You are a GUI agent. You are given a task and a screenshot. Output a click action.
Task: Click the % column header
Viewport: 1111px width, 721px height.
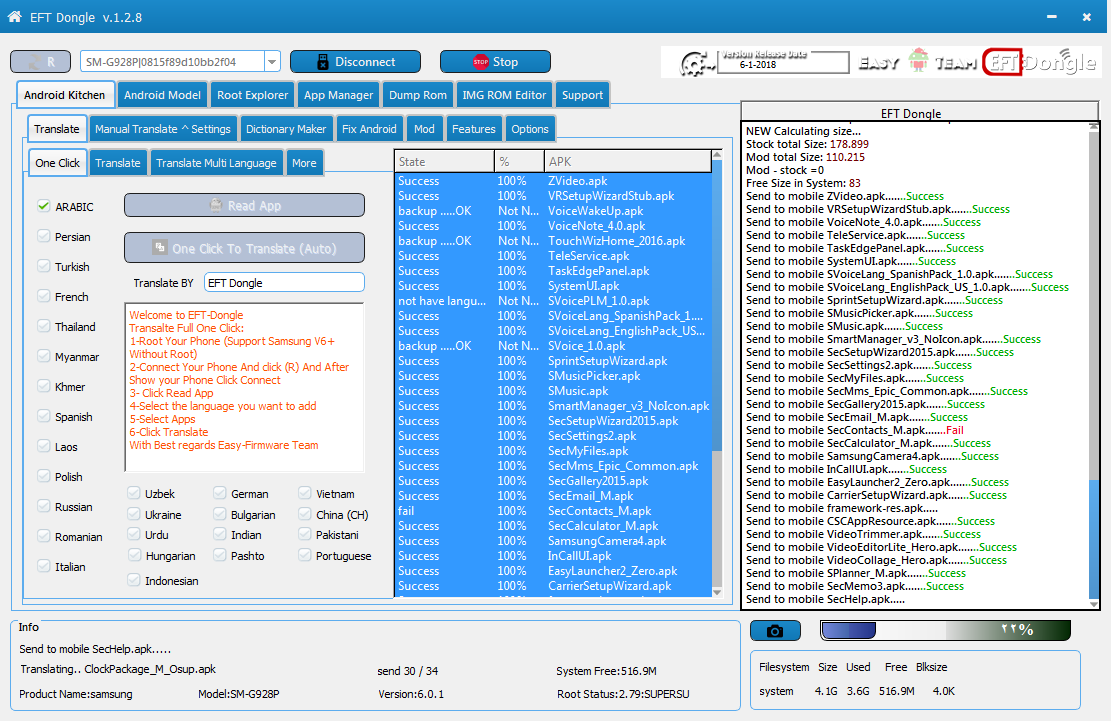519,161
